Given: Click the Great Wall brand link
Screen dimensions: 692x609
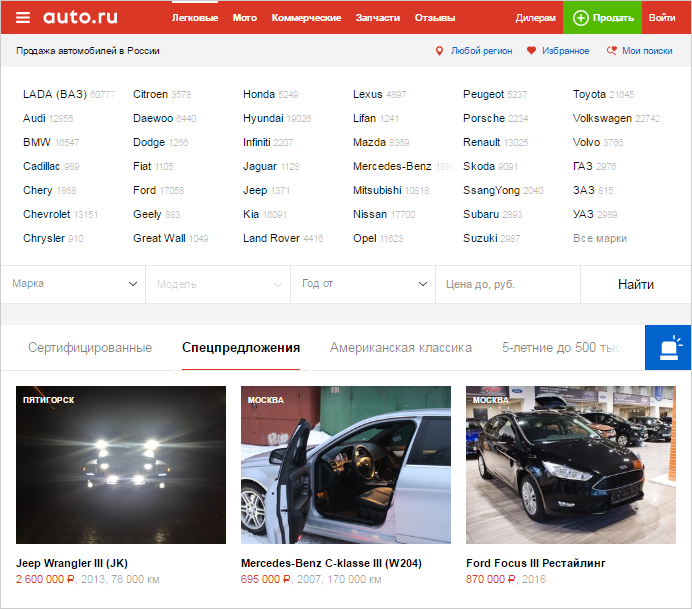Looking at the screenshot, I should [x=159, y=238].
